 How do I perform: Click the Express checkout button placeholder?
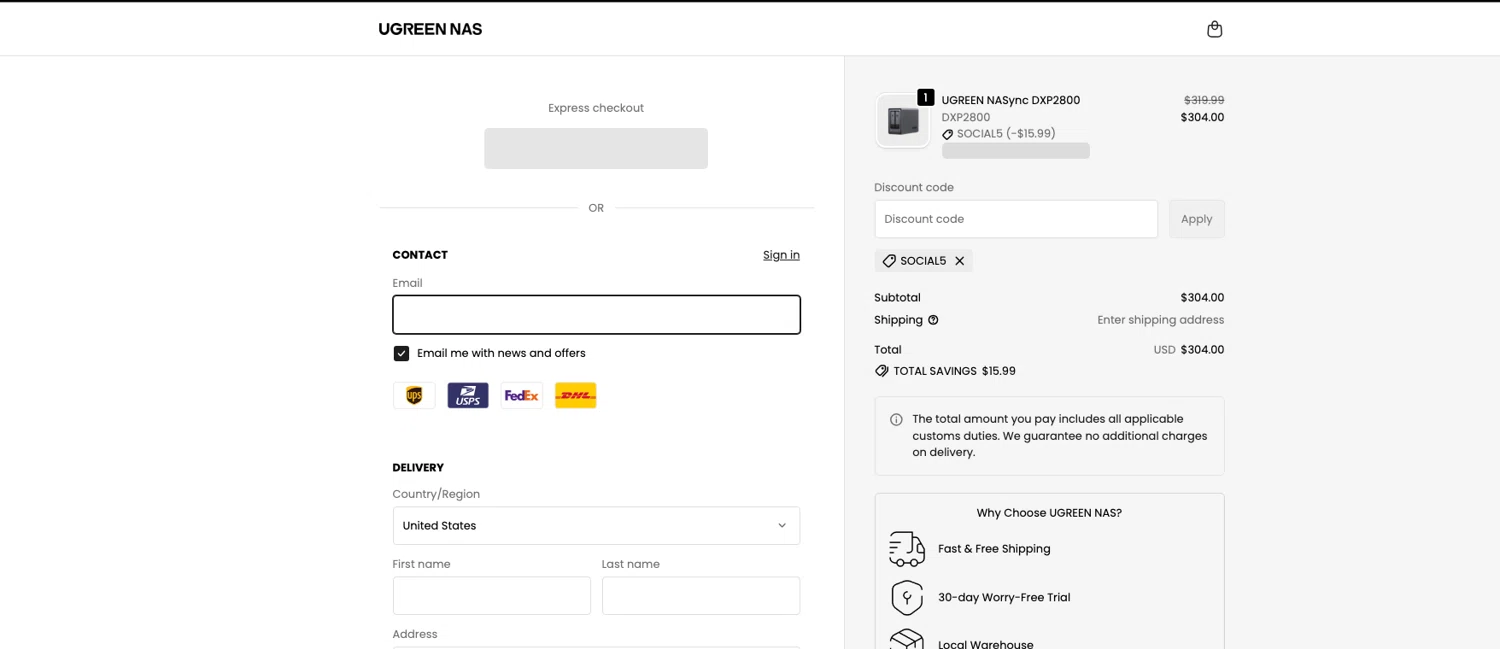(x=596, y=148)
